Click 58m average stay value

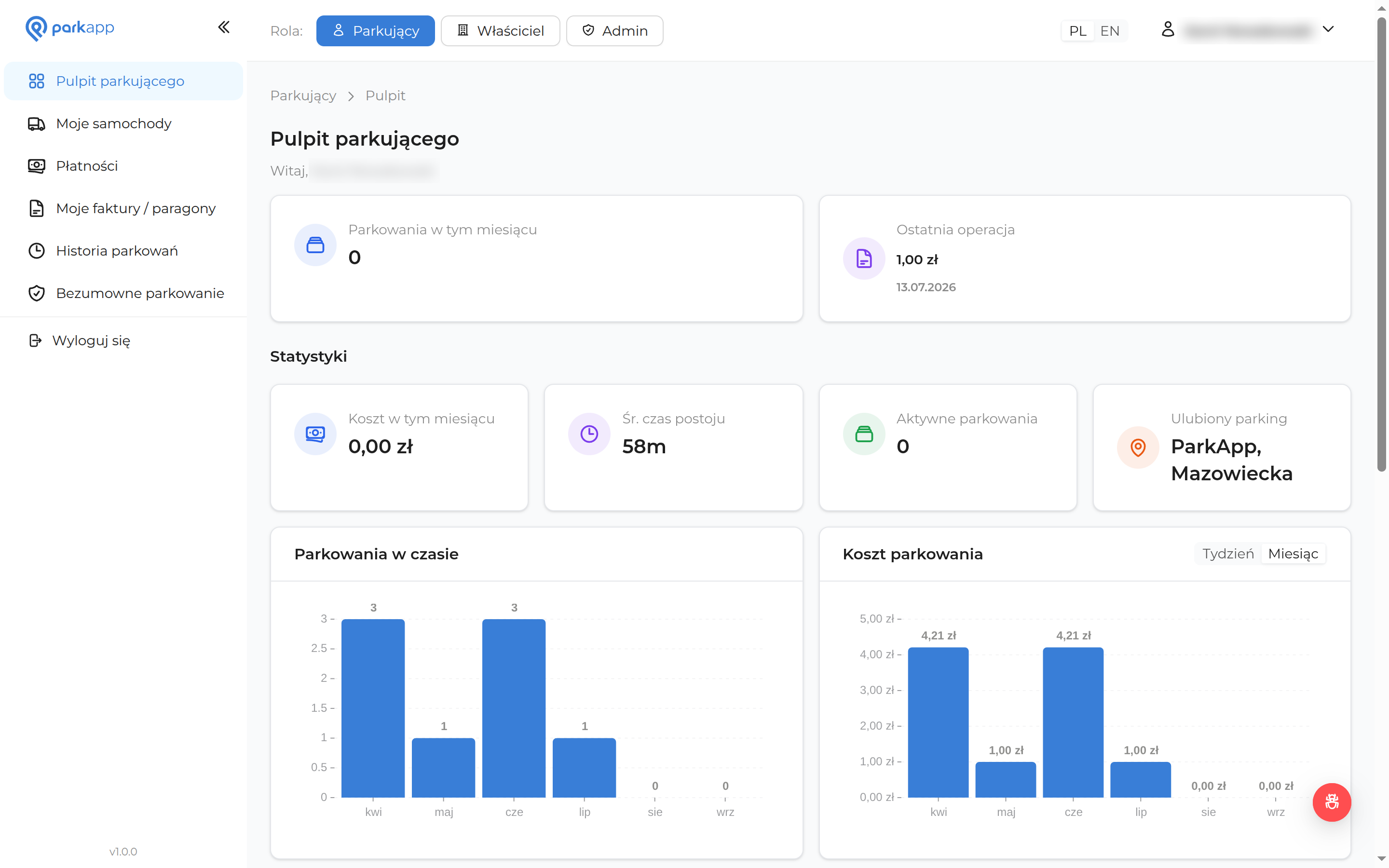644,447
